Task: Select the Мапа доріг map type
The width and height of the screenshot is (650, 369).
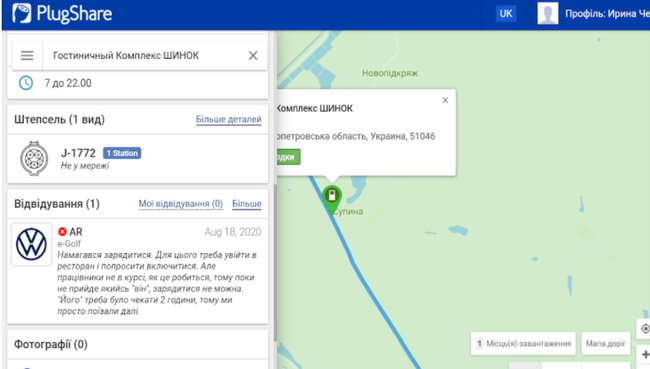Action: 605,343
